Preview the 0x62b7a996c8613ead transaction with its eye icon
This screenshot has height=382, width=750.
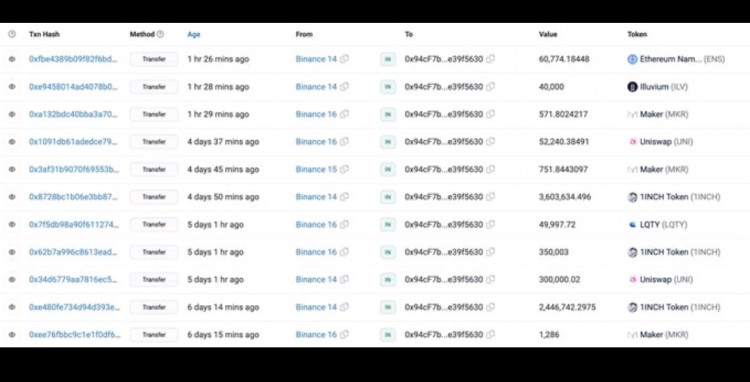[x=12, y=252]
